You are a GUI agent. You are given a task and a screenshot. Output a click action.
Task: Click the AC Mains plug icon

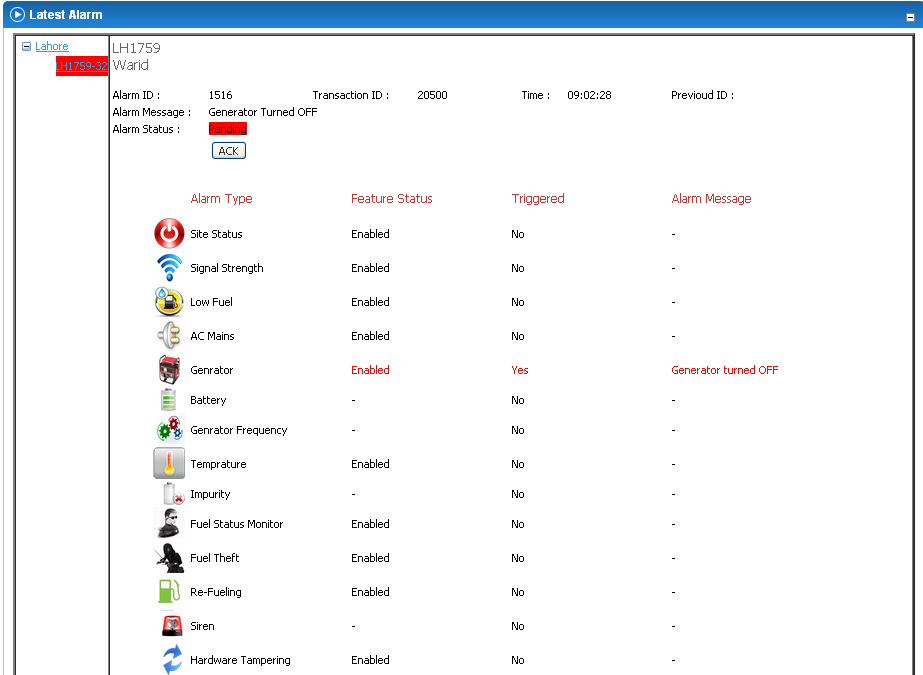pyautogui.click(x=169, y=336)
